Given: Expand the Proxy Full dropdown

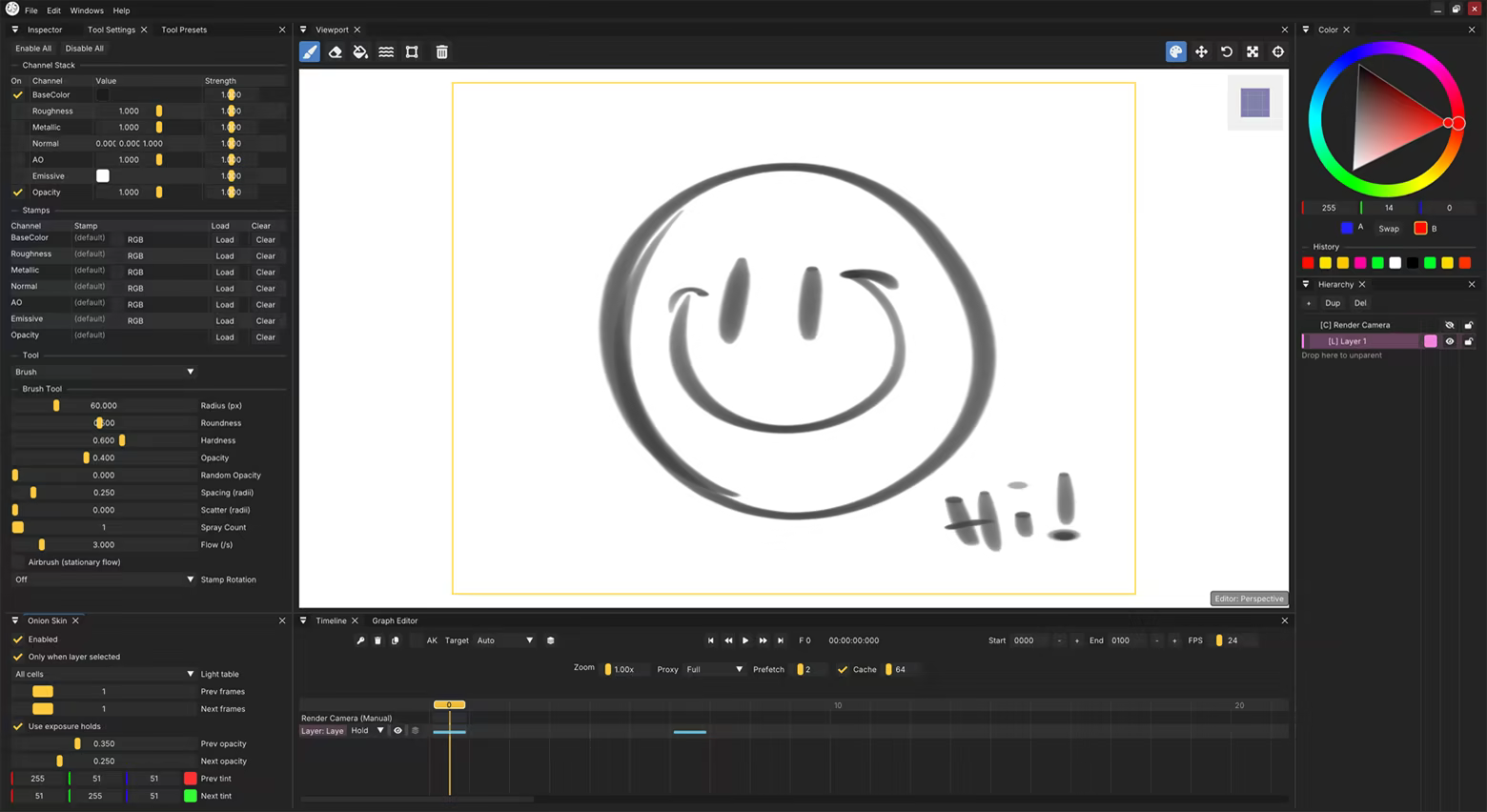Looking at the screenshot, I should (x=714, y=669).
